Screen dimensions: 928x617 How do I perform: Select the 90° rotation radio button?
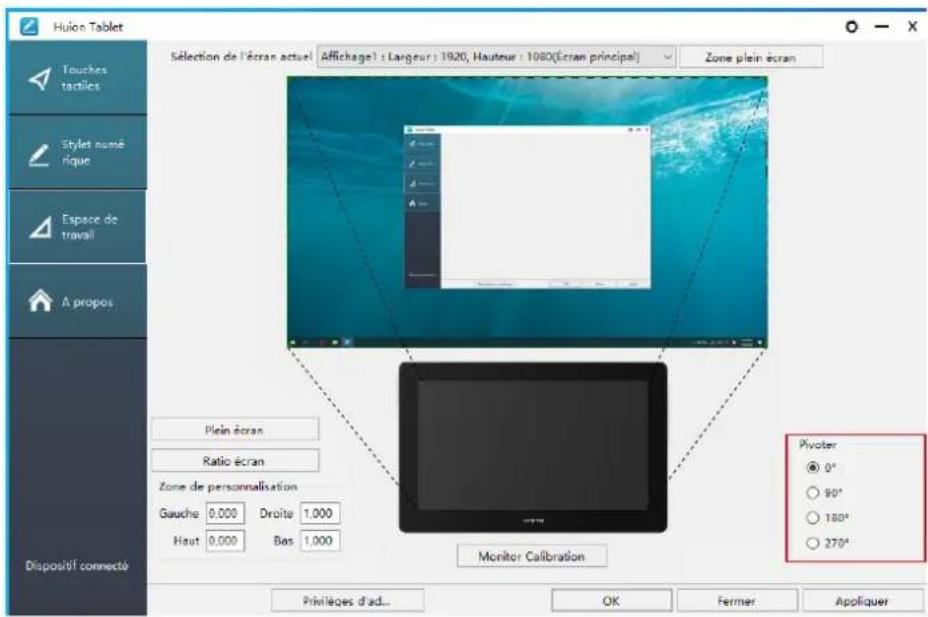(x=813, y=492)
